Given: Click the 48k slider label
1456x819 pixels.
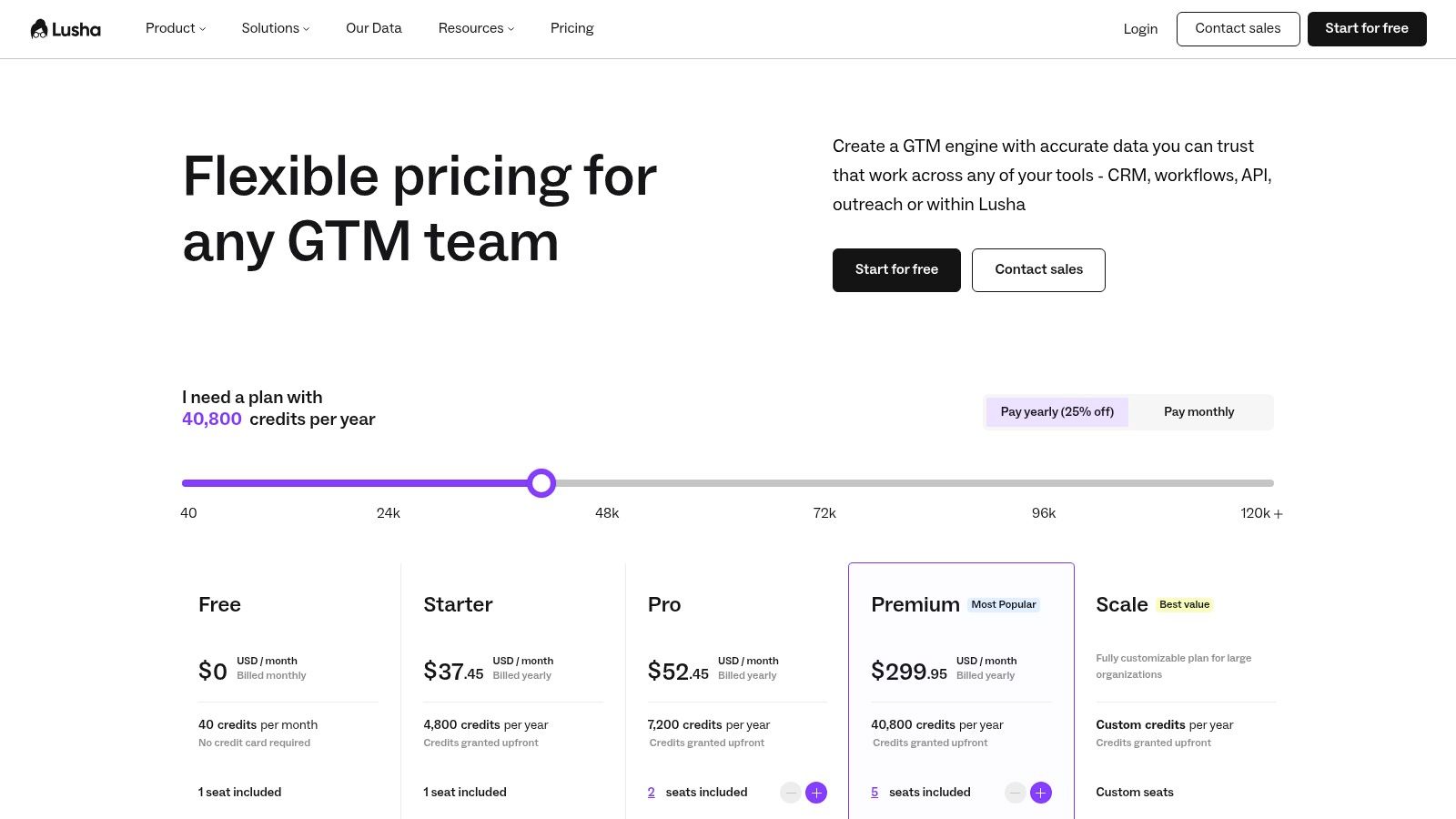Looking at the screenshot, I should click(x=607, y=514).
